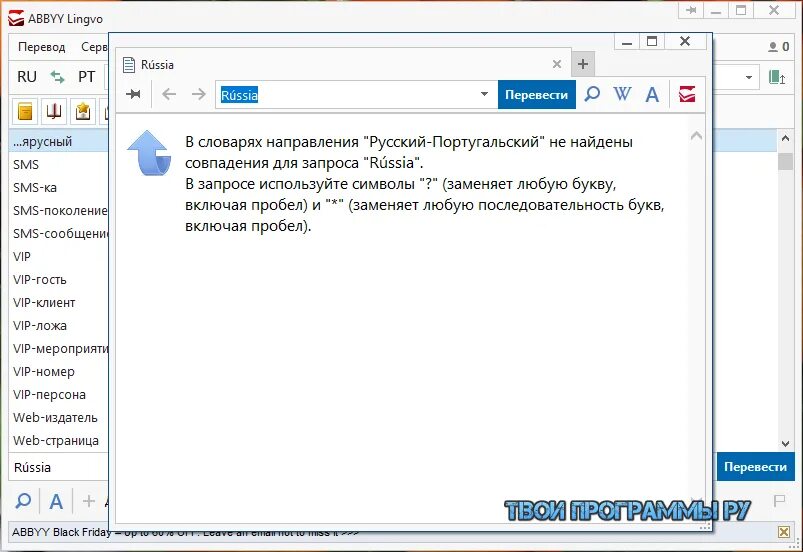Select VIP-ложа in word list
Viewport: 803px width, 552px height.
pos(59,326)
